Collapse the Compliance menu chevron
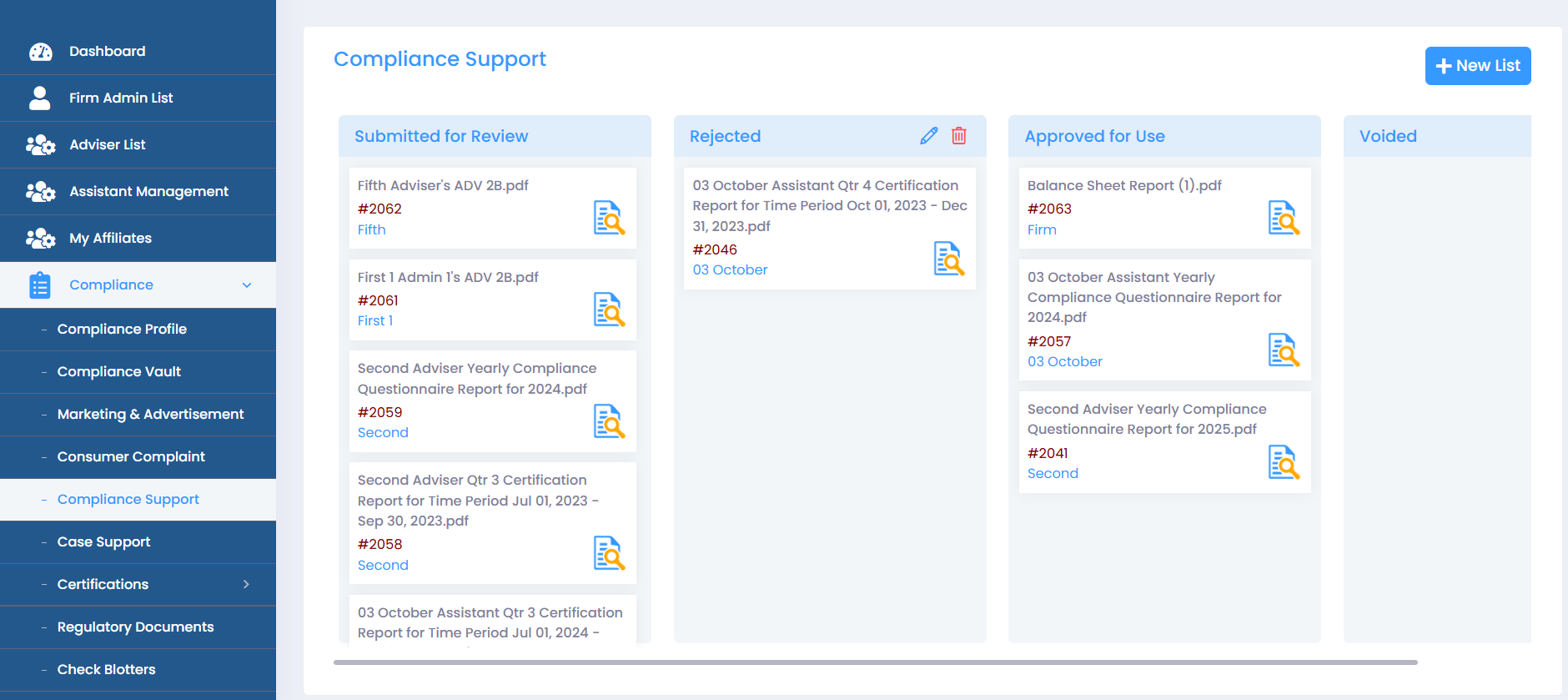 click(247, 285)
